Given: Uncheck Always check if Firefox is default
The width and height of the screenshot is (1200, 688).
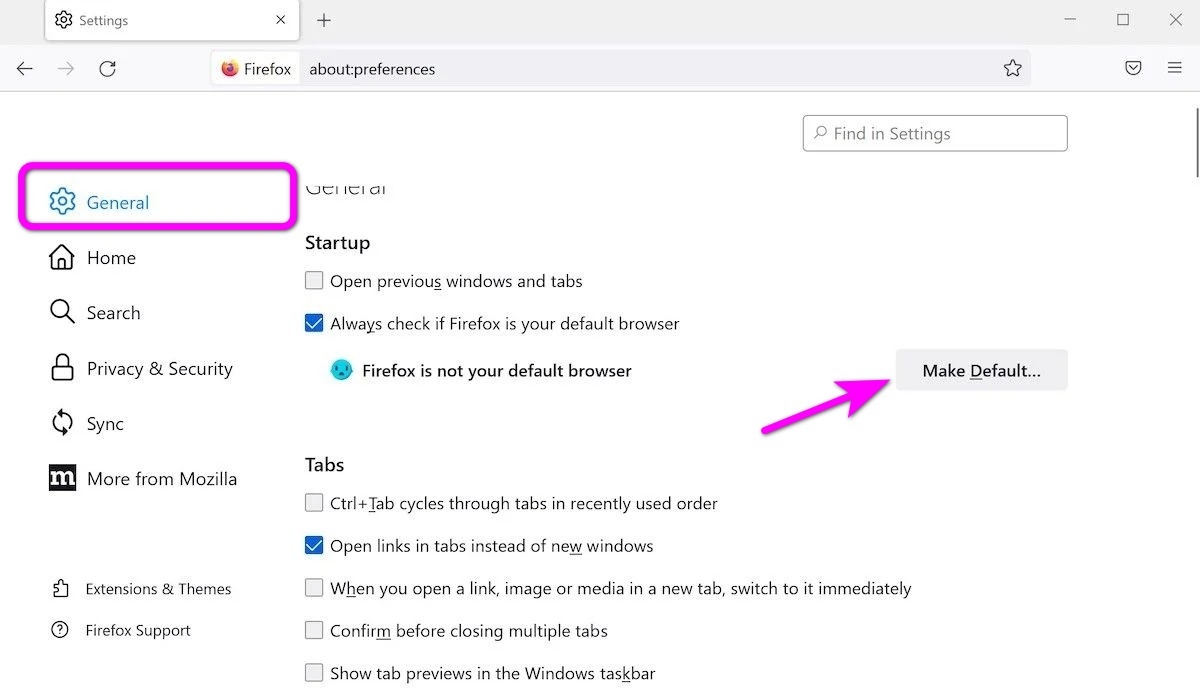Looking at the screenshot, I should (314, 323).
